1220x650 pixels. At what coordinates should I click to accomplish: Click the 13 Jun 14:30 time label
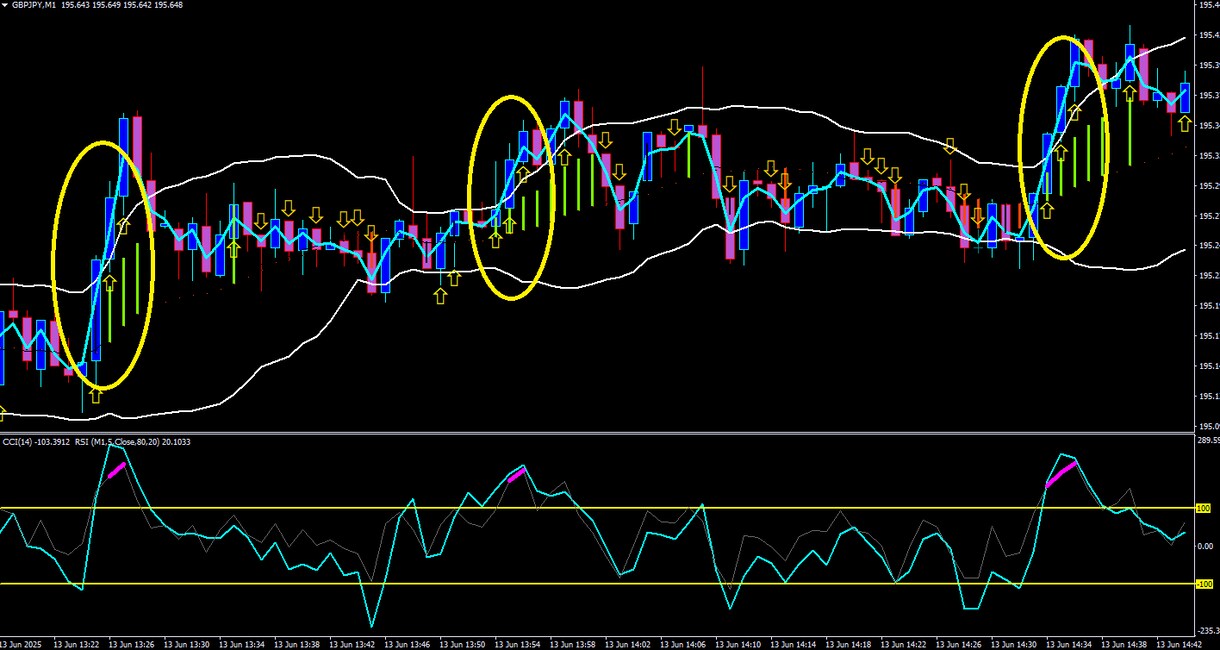1015,643
